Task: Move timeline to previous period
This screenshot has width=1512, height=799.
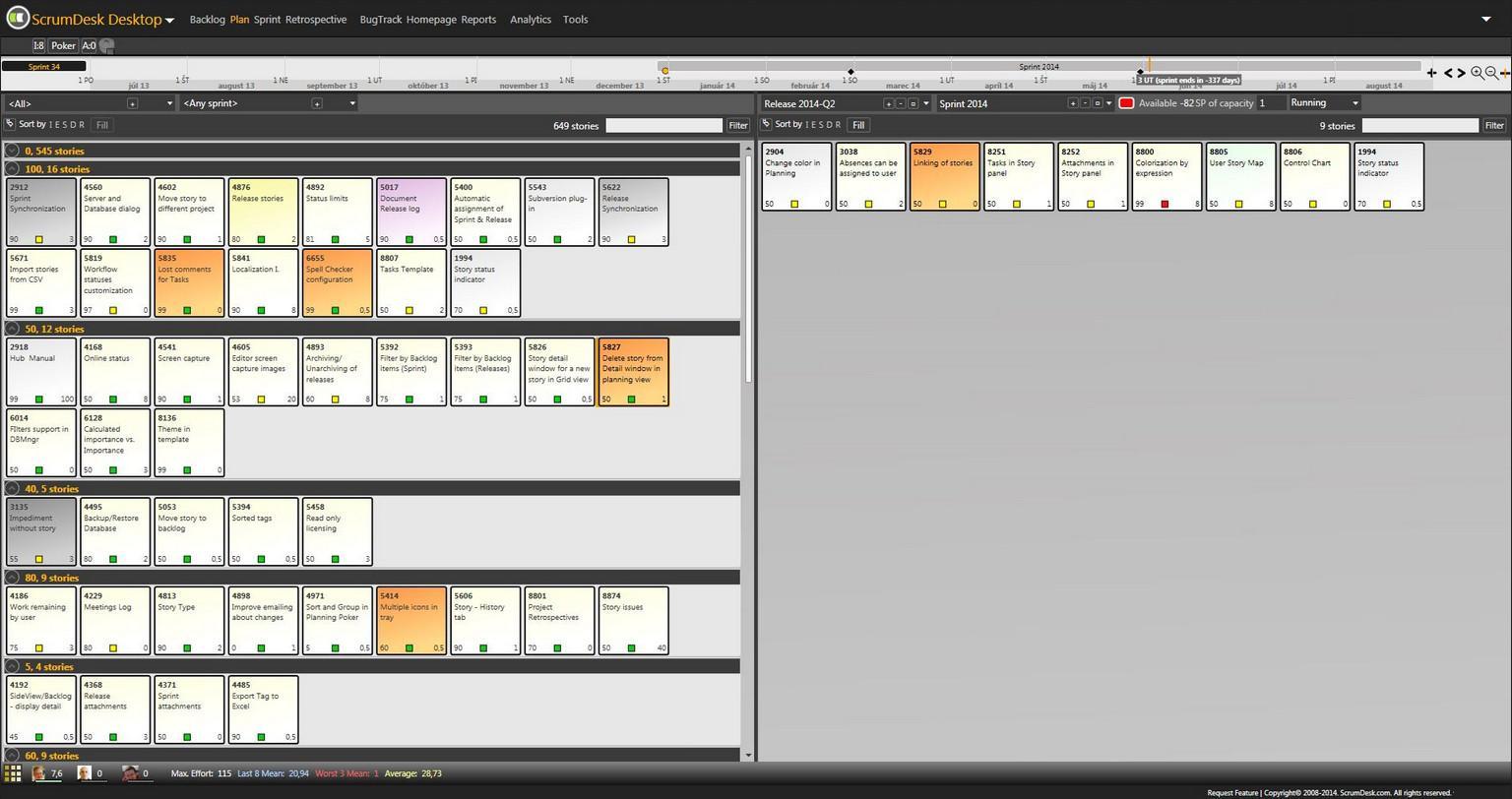Action: (x=1448, y=73)
